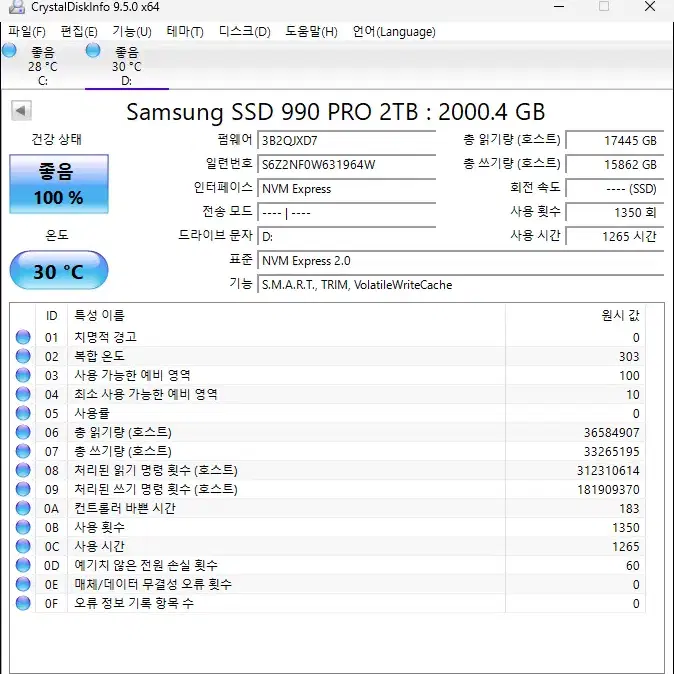This screenshot has width=674, height=674.
Task: Click status orb for 03 사용 가능한 예비 영역
Action: (23, 375)
